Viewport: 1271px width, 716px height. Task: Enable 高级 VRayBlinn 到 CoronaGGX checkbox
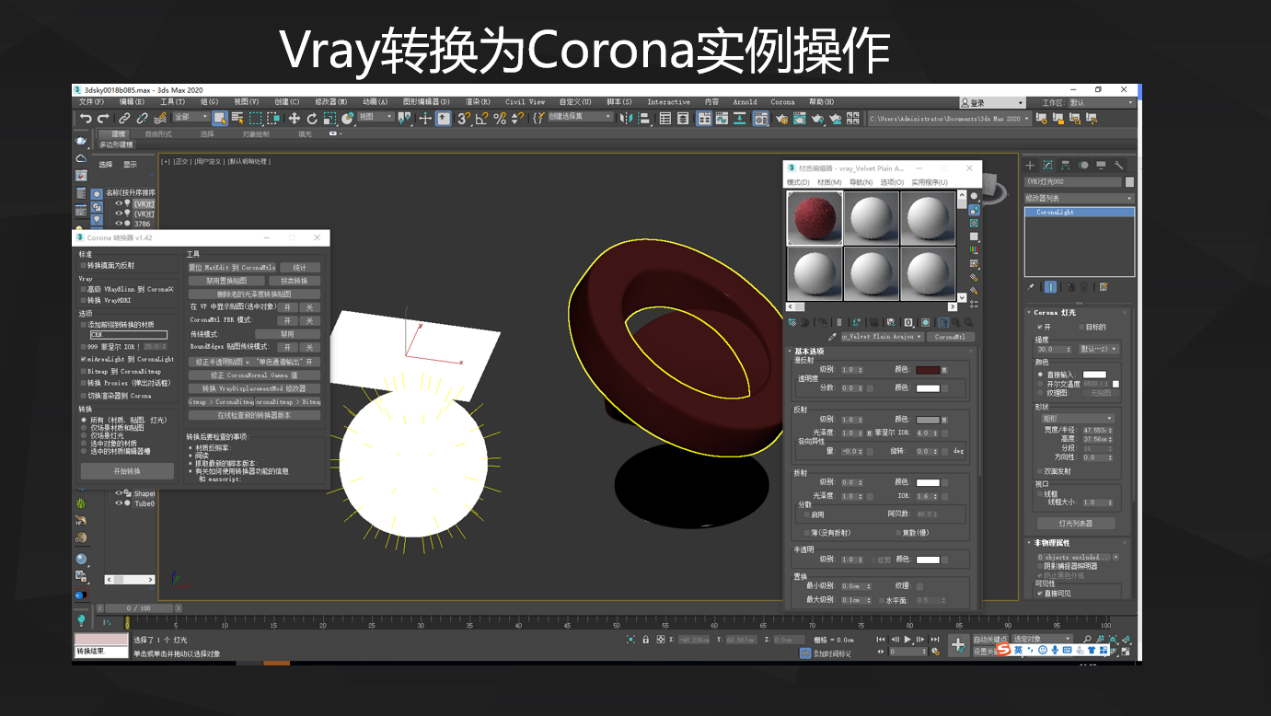coord(83,289)
